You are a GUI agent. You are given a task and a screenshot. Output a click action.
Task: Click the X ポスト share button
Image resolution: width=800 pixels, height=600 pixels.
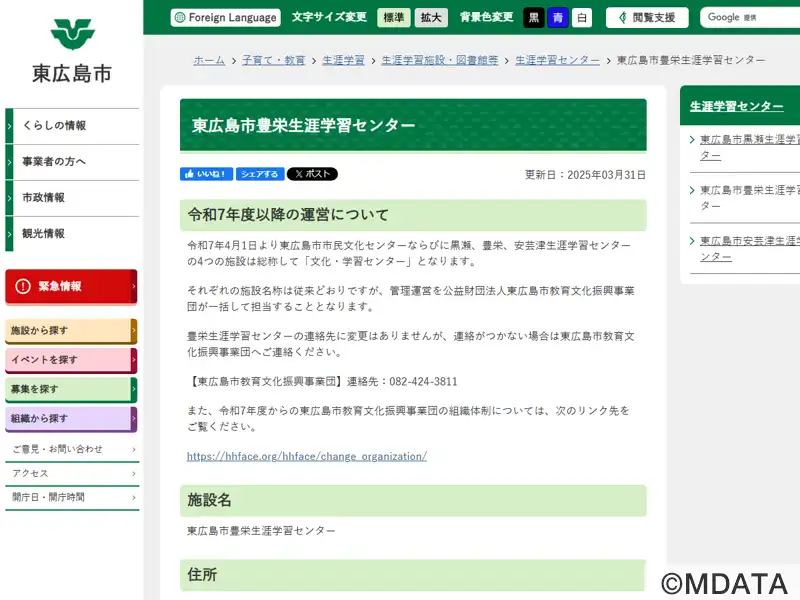coord(312,174)
